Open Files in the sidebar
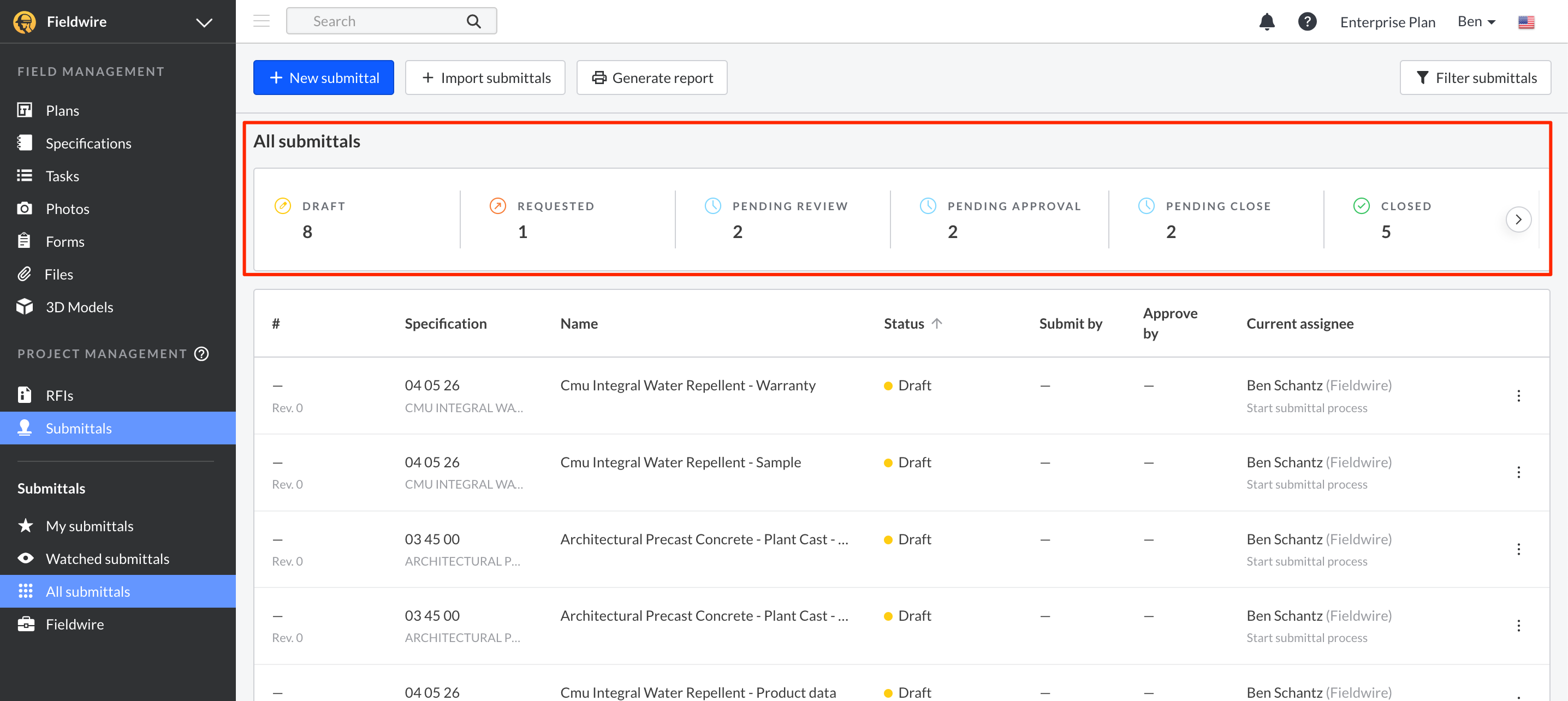Screen dimensions: 1568x701 tap(117, 275)
